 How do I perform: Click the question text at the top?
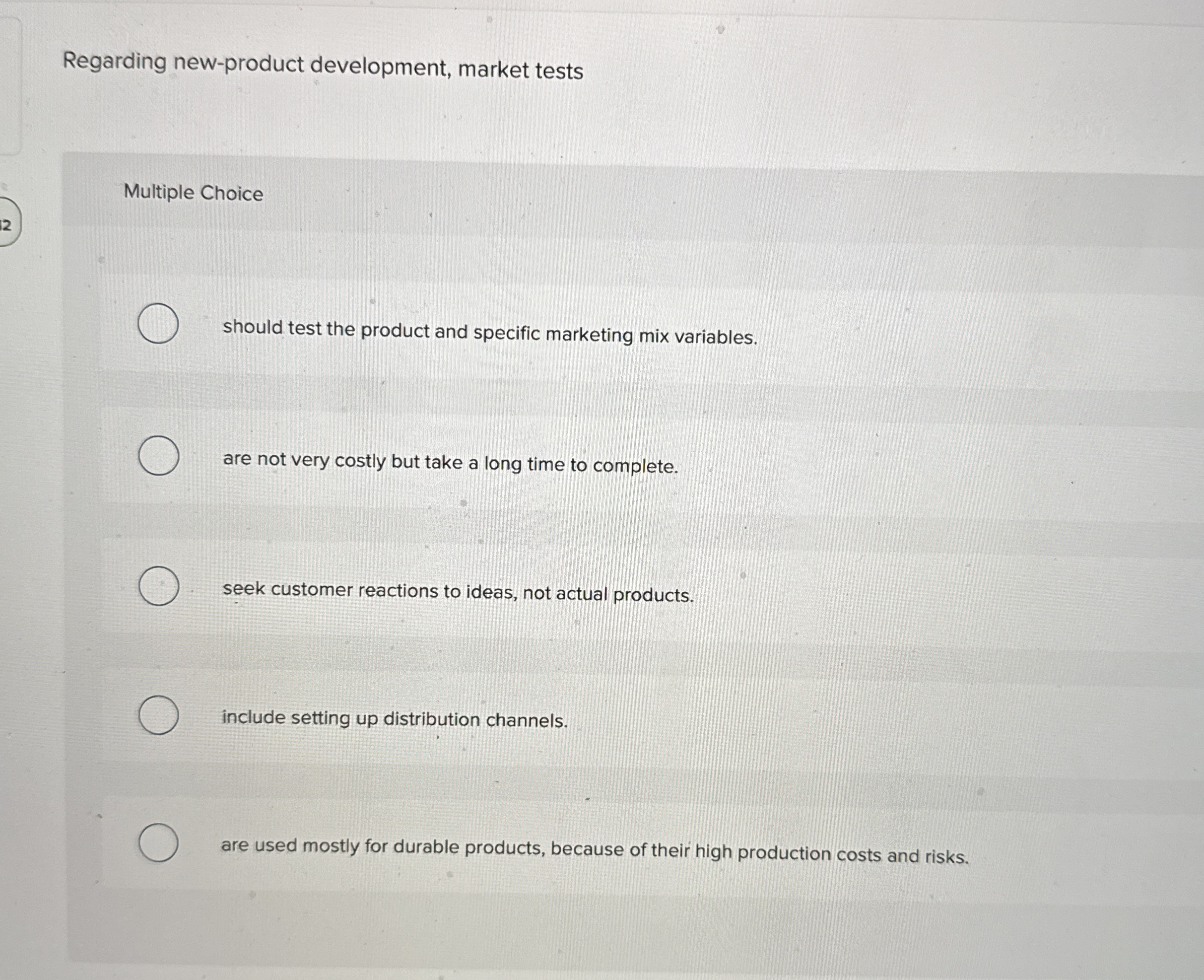coord(322,68)
